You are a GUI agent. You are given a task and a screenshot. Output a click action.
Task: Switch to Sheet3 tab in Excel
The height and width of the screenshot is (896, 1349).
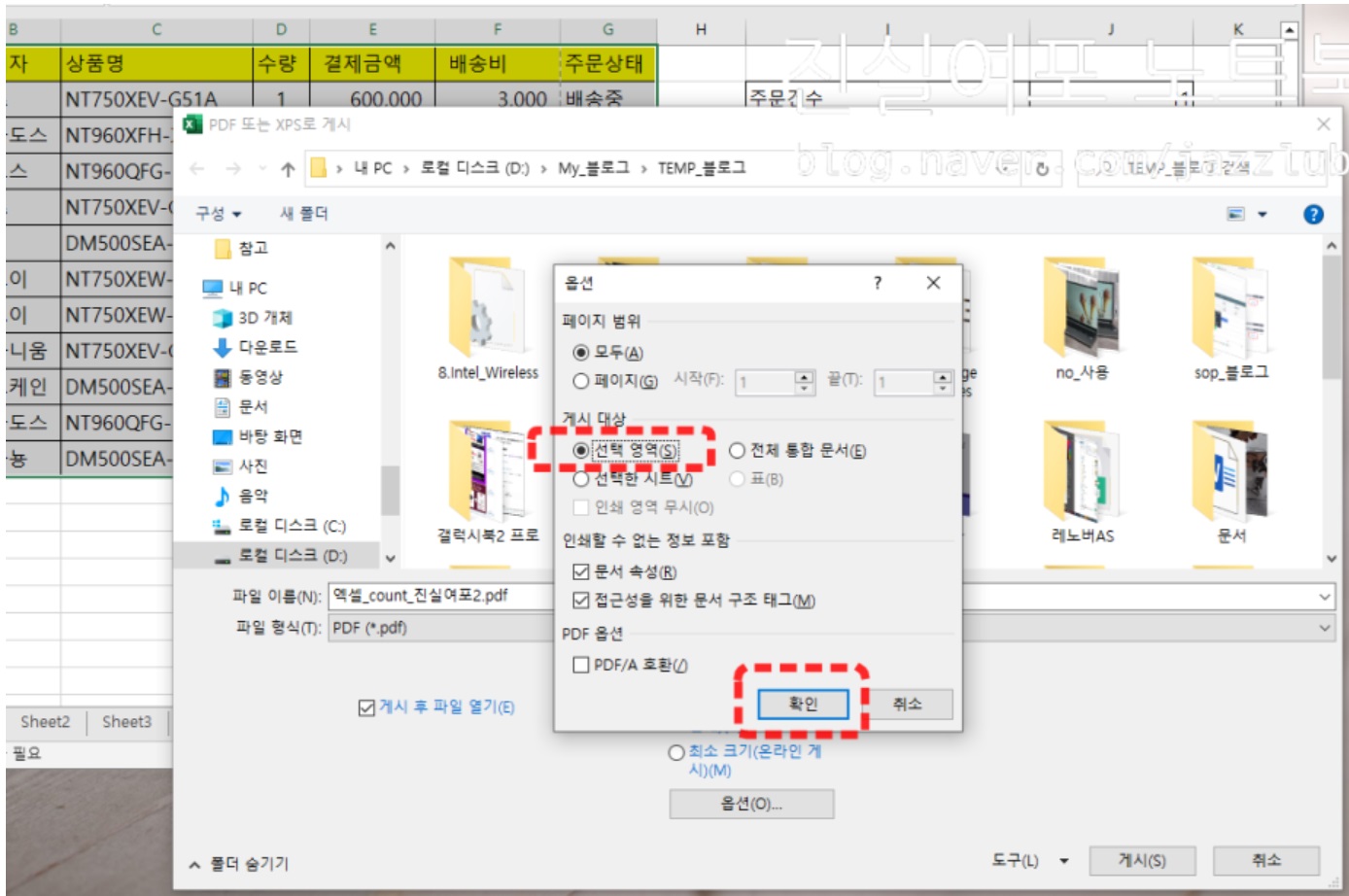126,722
